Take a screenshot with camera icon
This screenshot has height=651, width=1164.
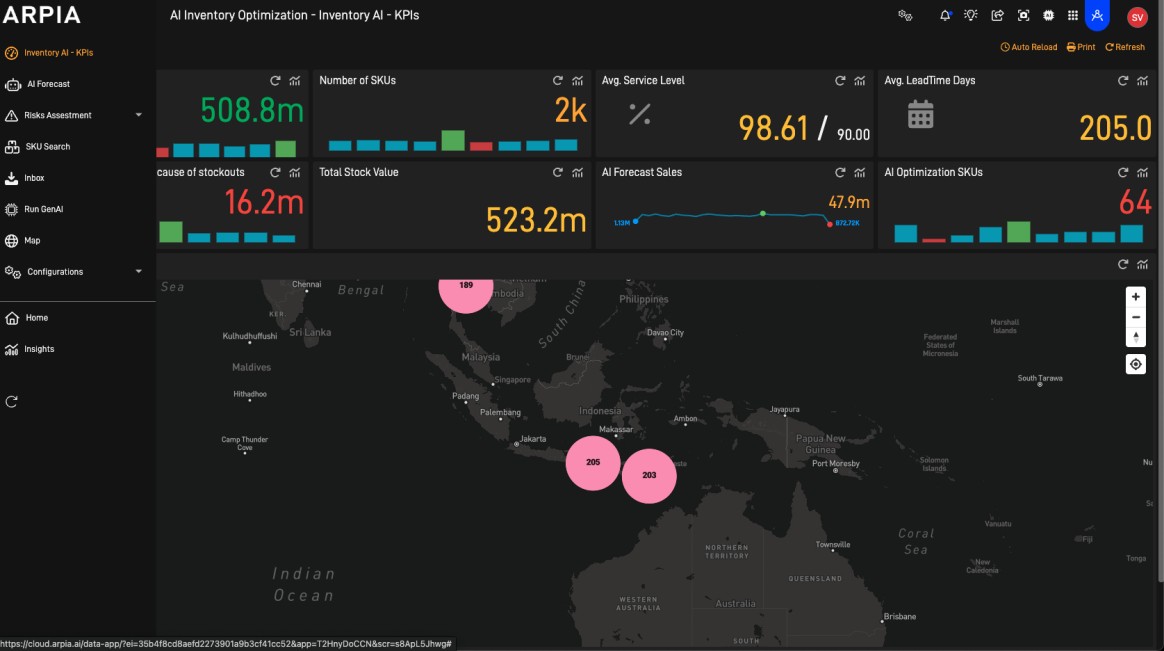pyautogui.click(x=1023, y=16)
